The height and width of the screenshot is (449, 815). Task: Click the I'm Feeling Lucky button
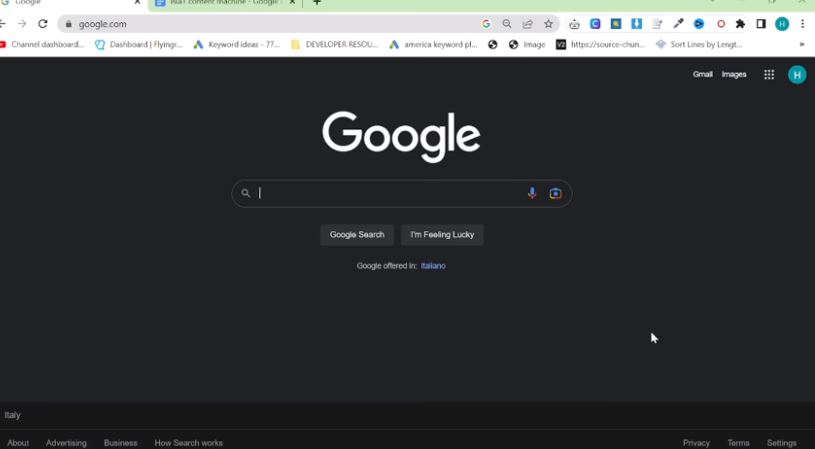[x=442, y=235]
